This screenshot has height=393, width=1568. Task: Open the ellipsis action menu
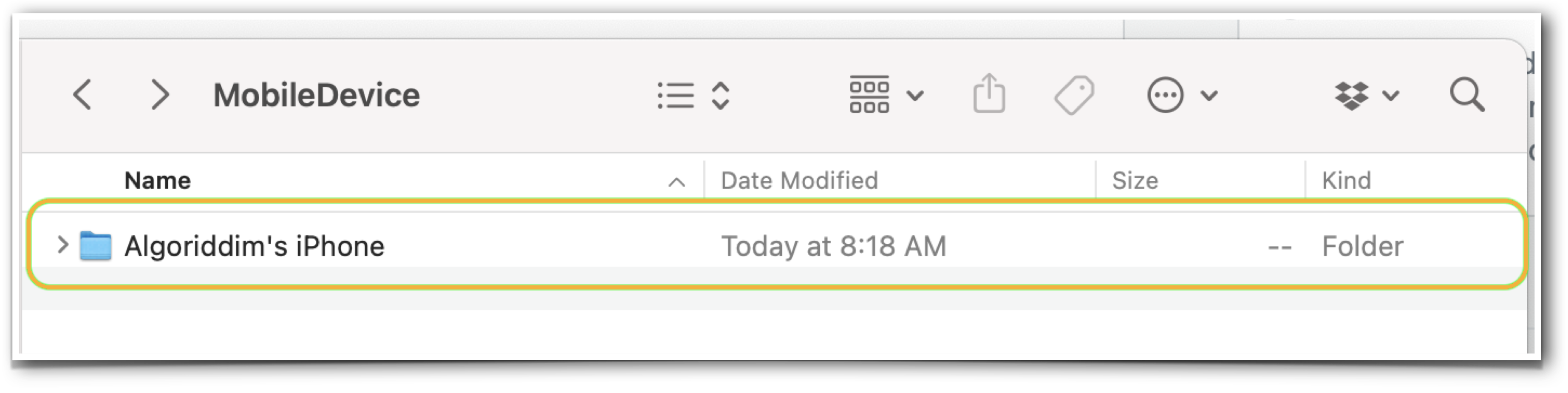tap(1165, 95)
